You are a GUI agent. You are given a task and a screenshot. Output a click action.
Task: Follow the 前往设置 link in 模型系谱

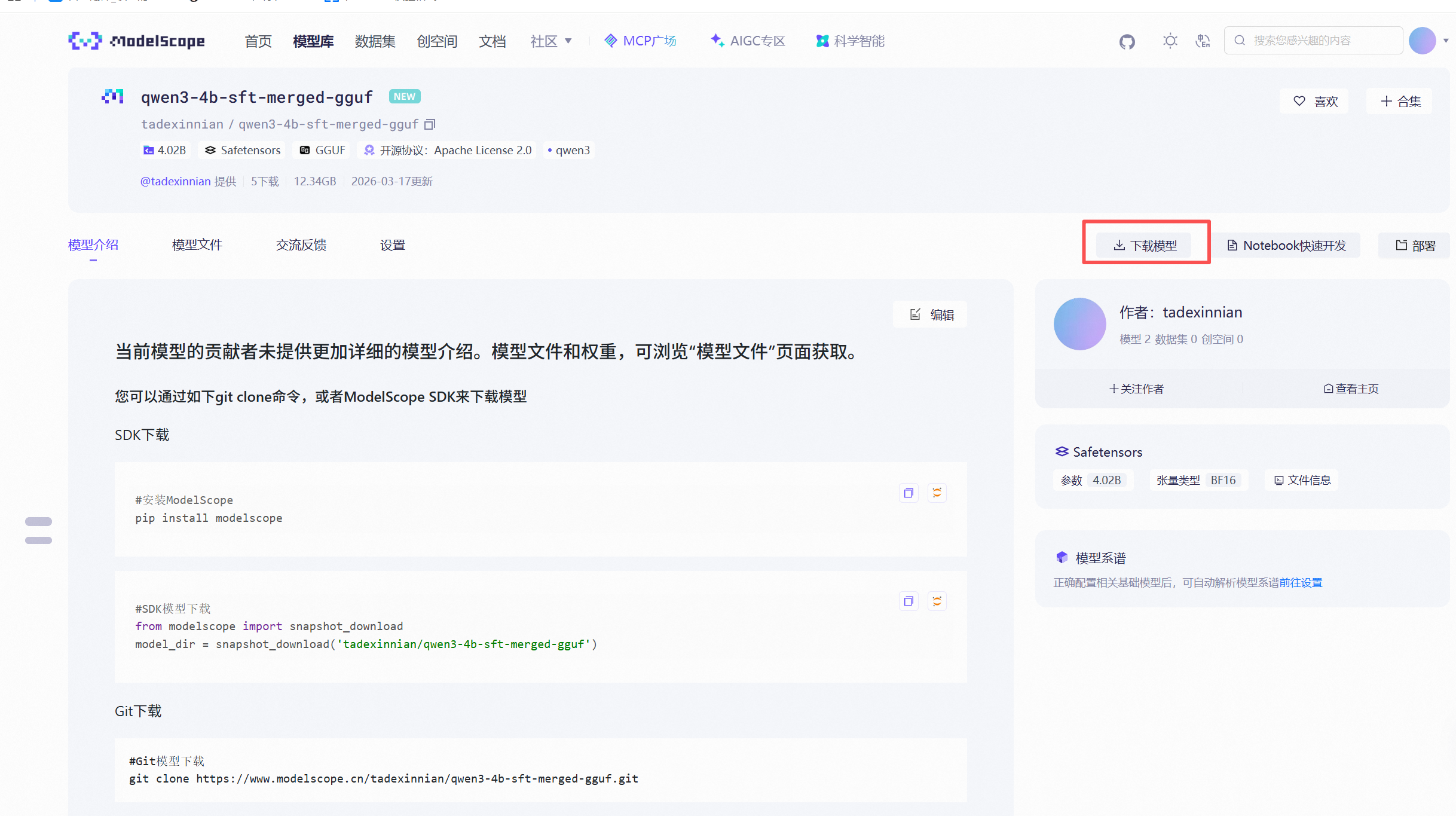(1301, 583)
